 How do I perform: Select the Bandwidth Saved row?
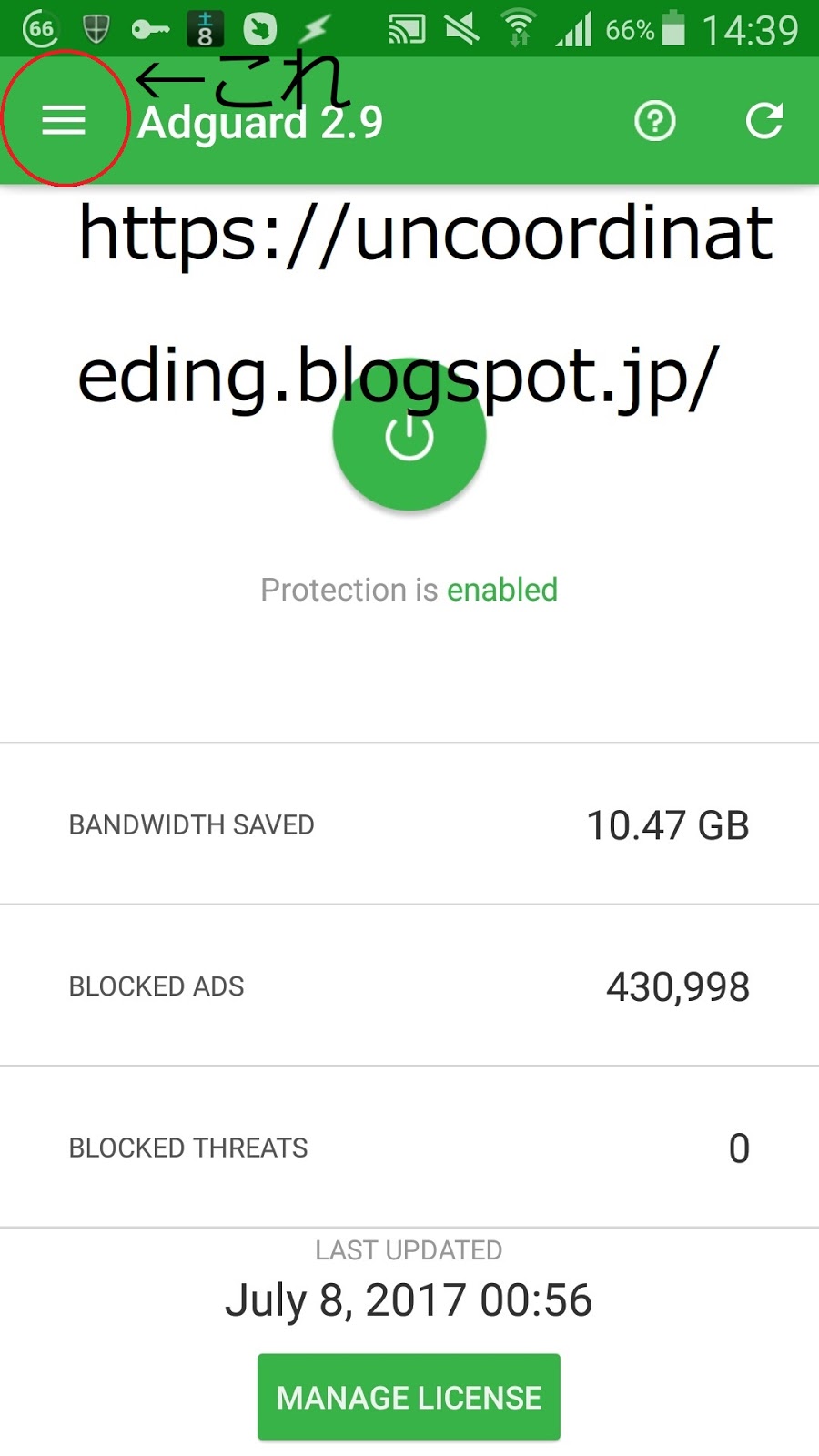coord(409,824)
